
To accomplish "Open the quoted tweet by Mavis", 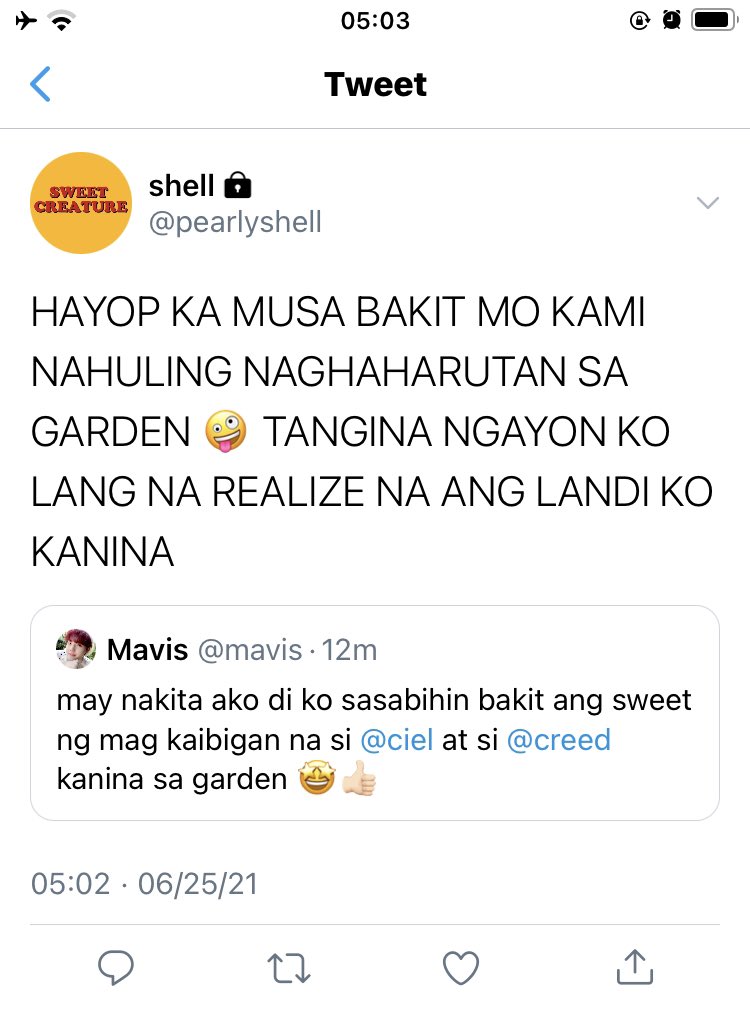I will (x=375, y=713).
